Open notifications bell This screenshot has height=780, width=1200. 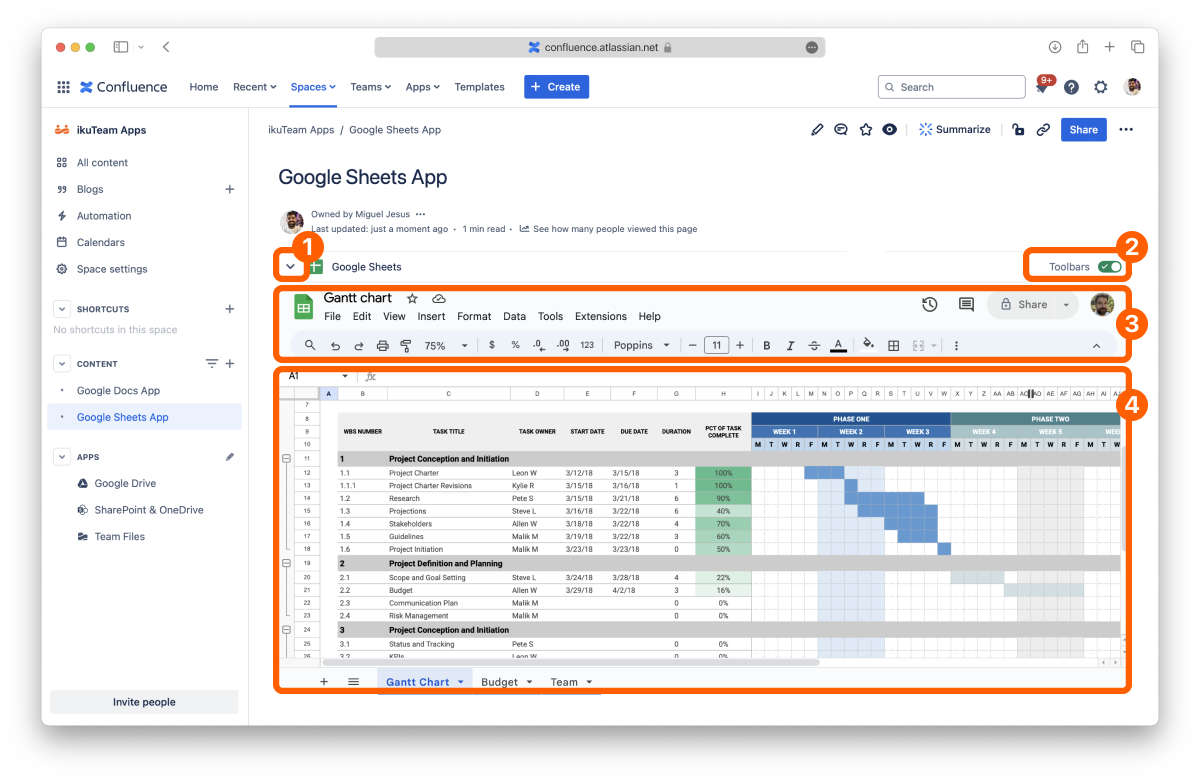1042,88
